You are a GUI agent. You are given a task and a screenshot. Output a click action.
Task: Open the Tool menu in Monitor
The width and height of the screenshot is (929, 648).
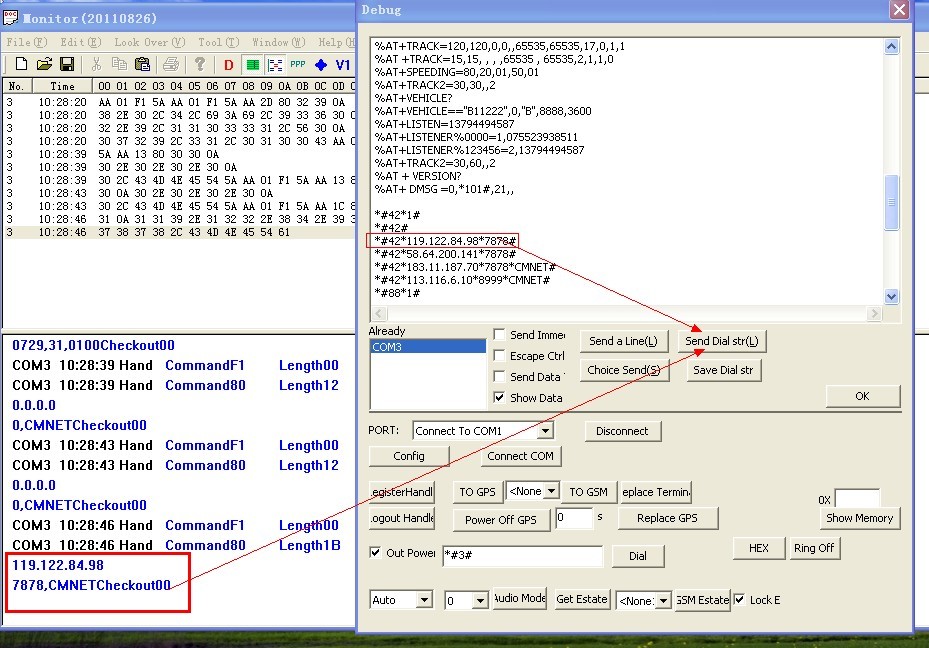coord(219,42)
